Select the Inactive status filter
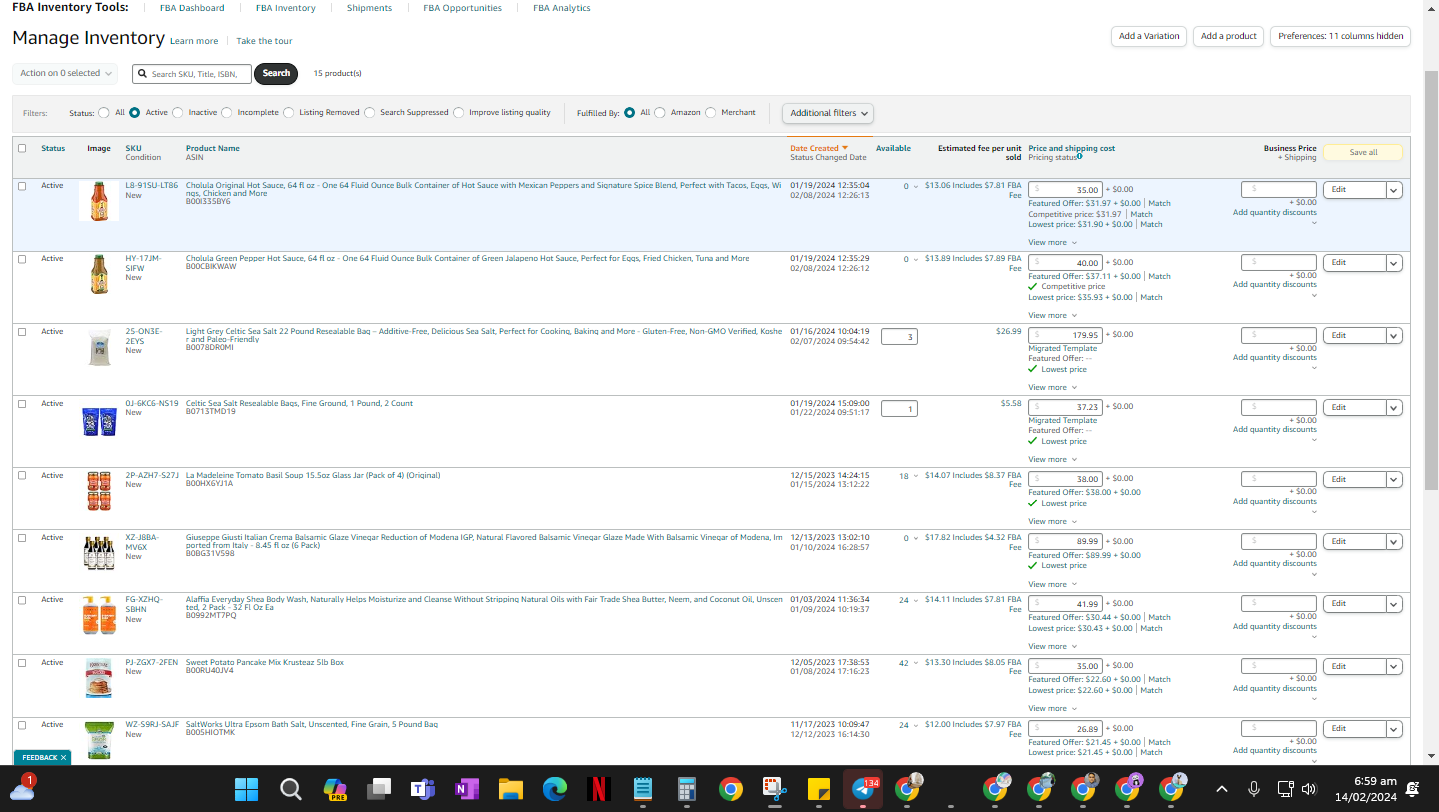This screenshot has width=1439, height=812. pyautogui.click(x=180, y=113)
